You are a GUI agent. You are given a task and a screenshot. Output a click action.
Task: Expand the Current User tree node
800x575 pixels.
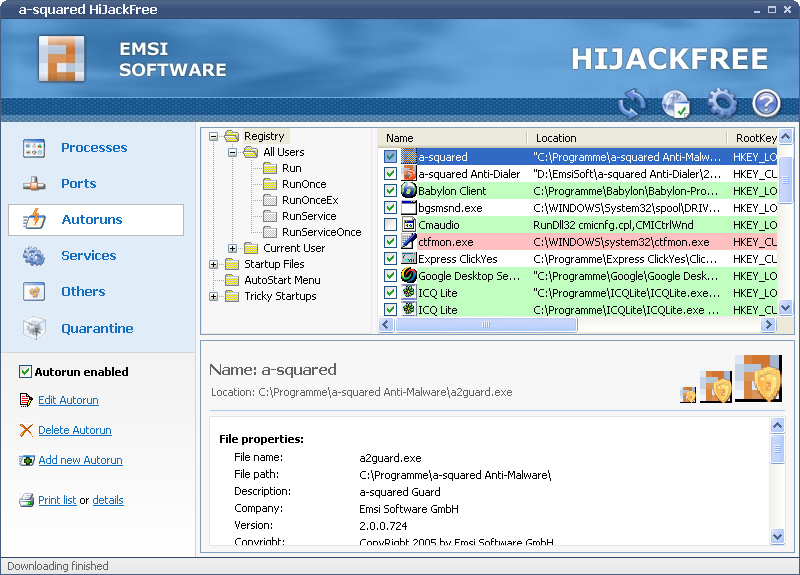pyautogui.click(x=233, y=248)
